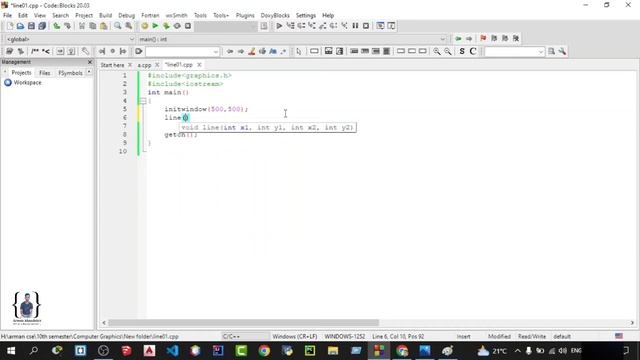Click the highlight marker pen icon
Image resolution: width=640 pixels, height=360 pixels.
click(x=251, y=51)
